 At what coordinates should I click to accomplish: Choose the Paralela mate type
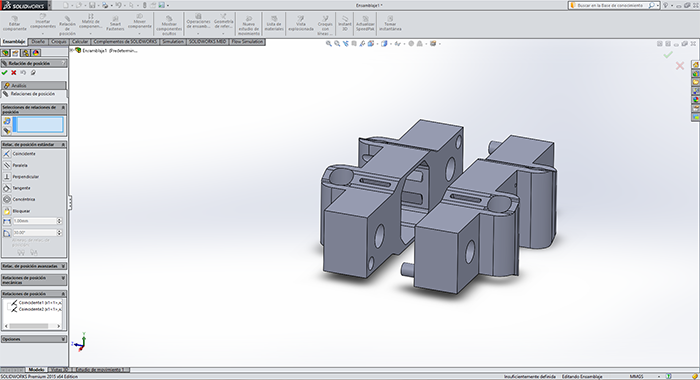pyautogui.click(x=20, y=165)
